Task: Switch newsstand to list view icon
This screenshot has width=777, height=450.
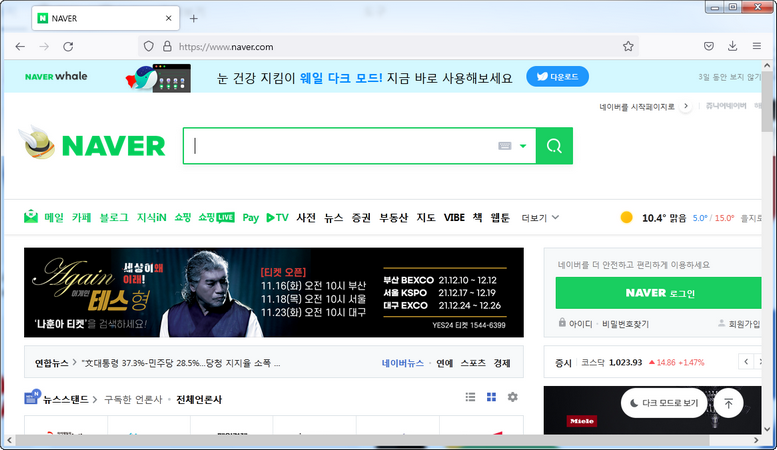Action: click(x=470, y=397)
